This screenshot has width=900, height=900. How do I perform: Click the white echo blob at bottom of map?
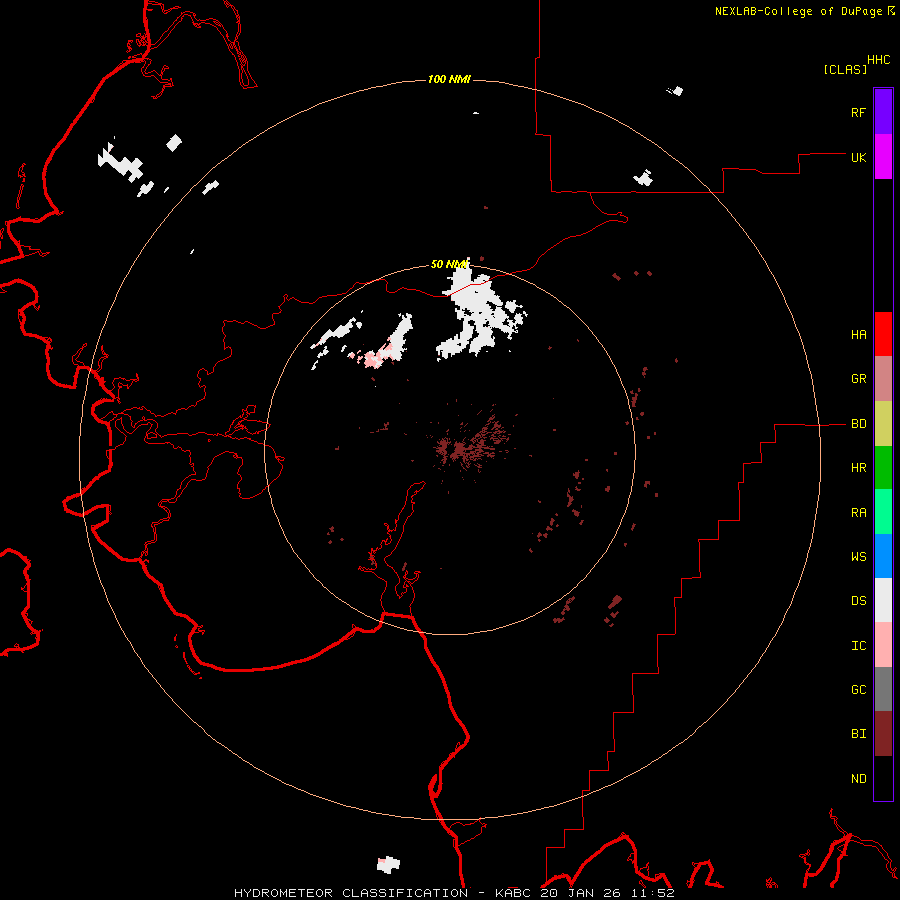[x=389, y=864]
